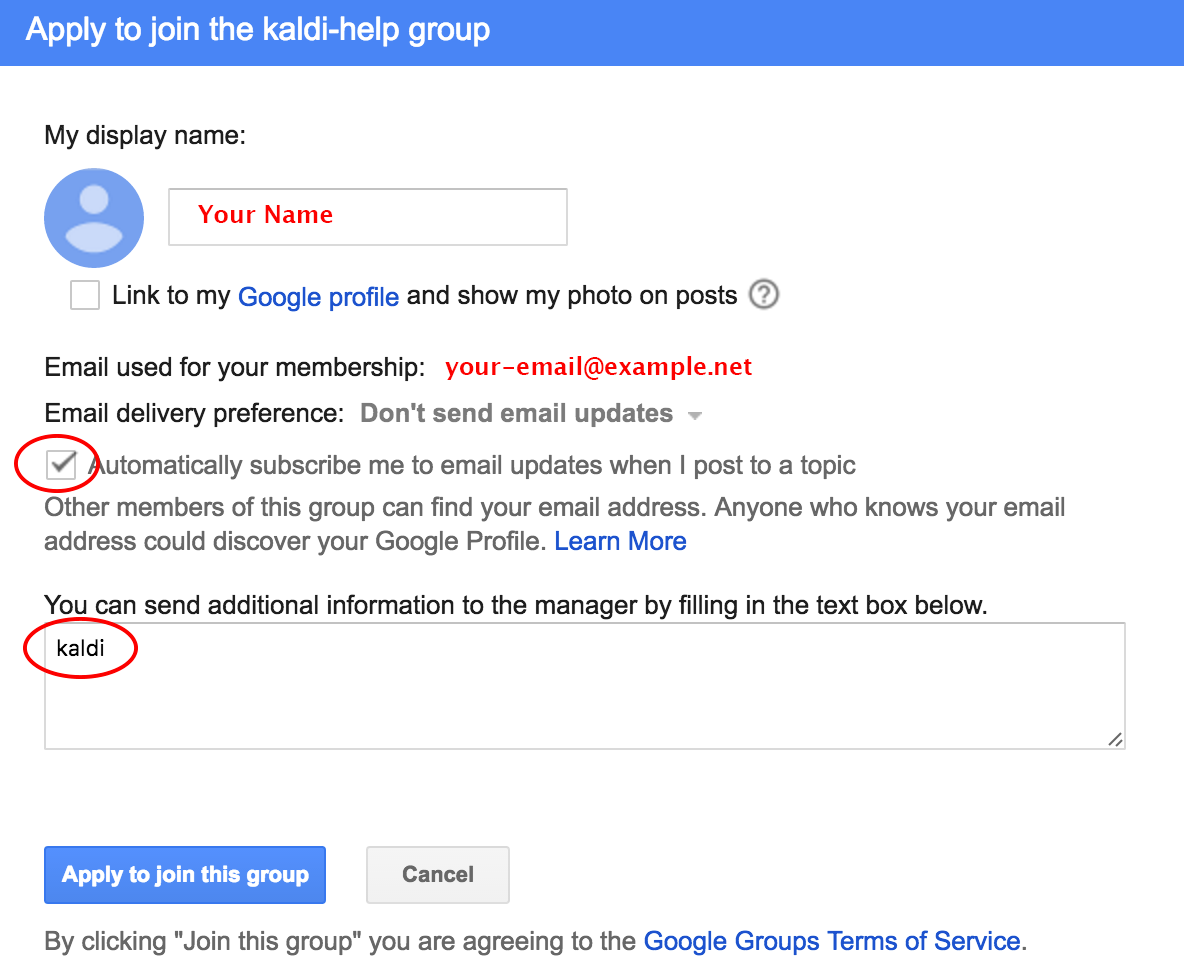Open the Google profile link

pyautogui.click(x=318, y=297)
